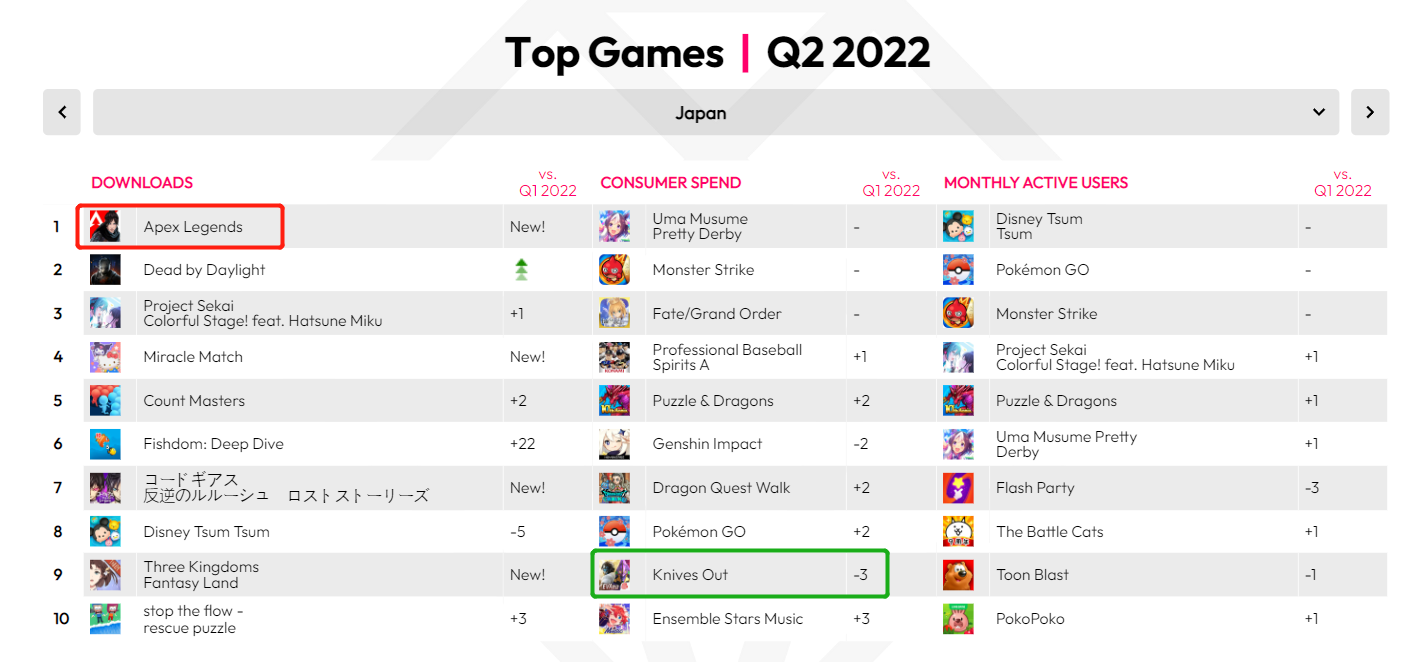1415x662 pixels.
Task: Go to the next country with right arrow
Action: click(1370, 113)
